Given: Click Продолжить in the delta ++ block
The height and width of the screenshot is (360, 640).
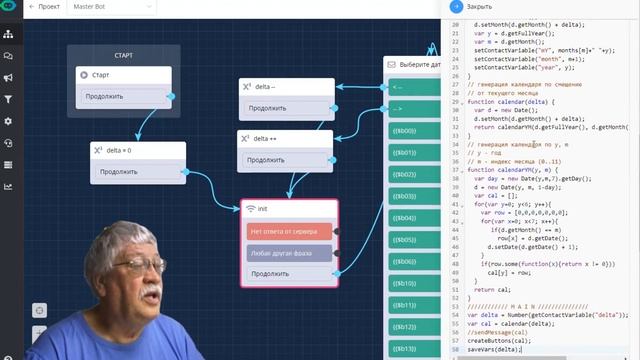Looking at the screenshot, I should pyautogui.click(x=285, y=160).
